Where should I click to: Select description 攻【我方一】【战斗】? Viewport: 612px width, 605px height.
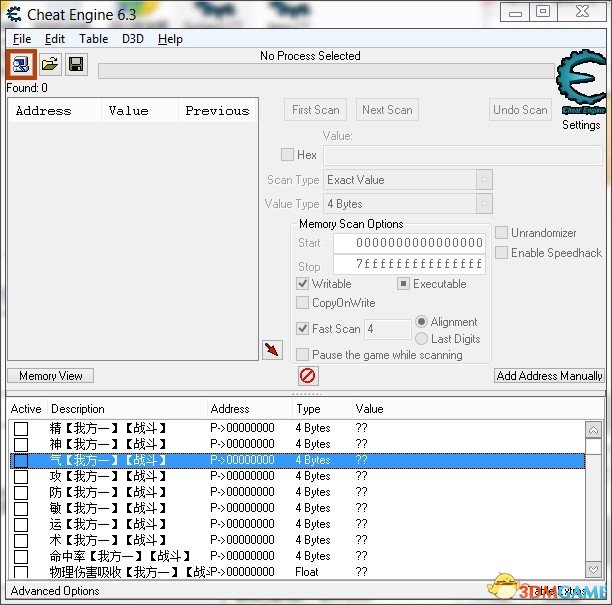[108, 476]
